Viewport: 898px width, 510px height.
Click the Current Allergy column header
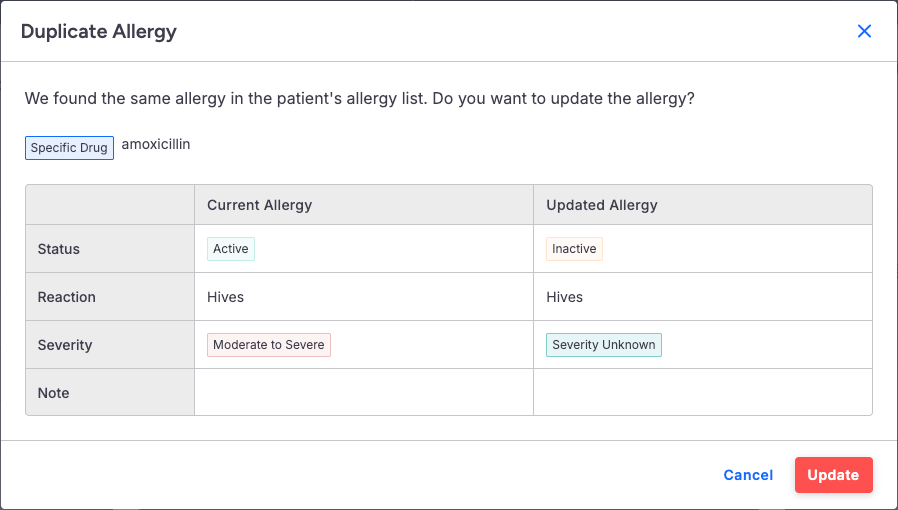pos(260,205)
